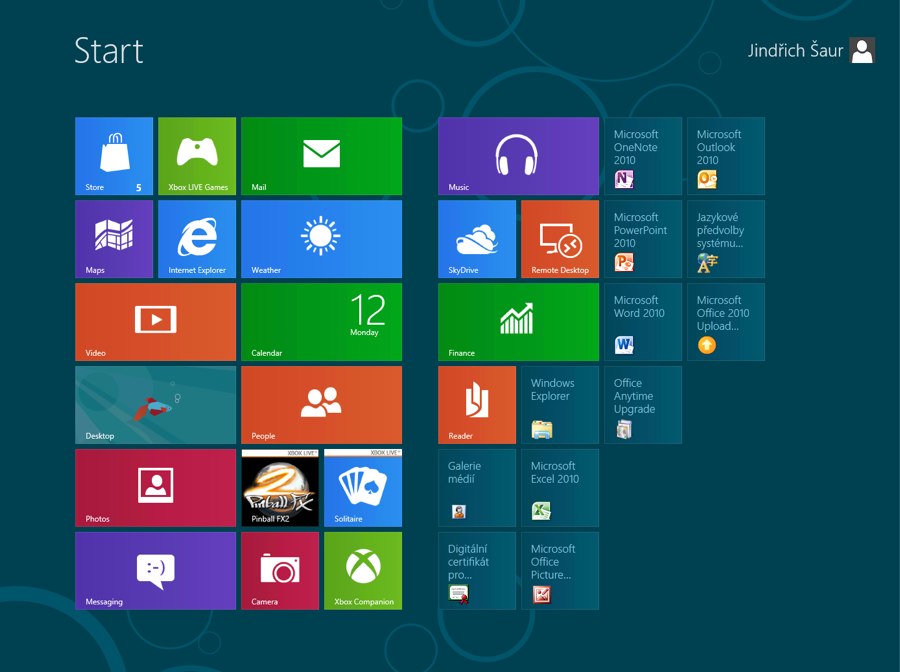Image resolution: width=900 pixels, height=672 pixels.
Task: Open Calendar tile showing Monday 12
Action: click(321, 321)
